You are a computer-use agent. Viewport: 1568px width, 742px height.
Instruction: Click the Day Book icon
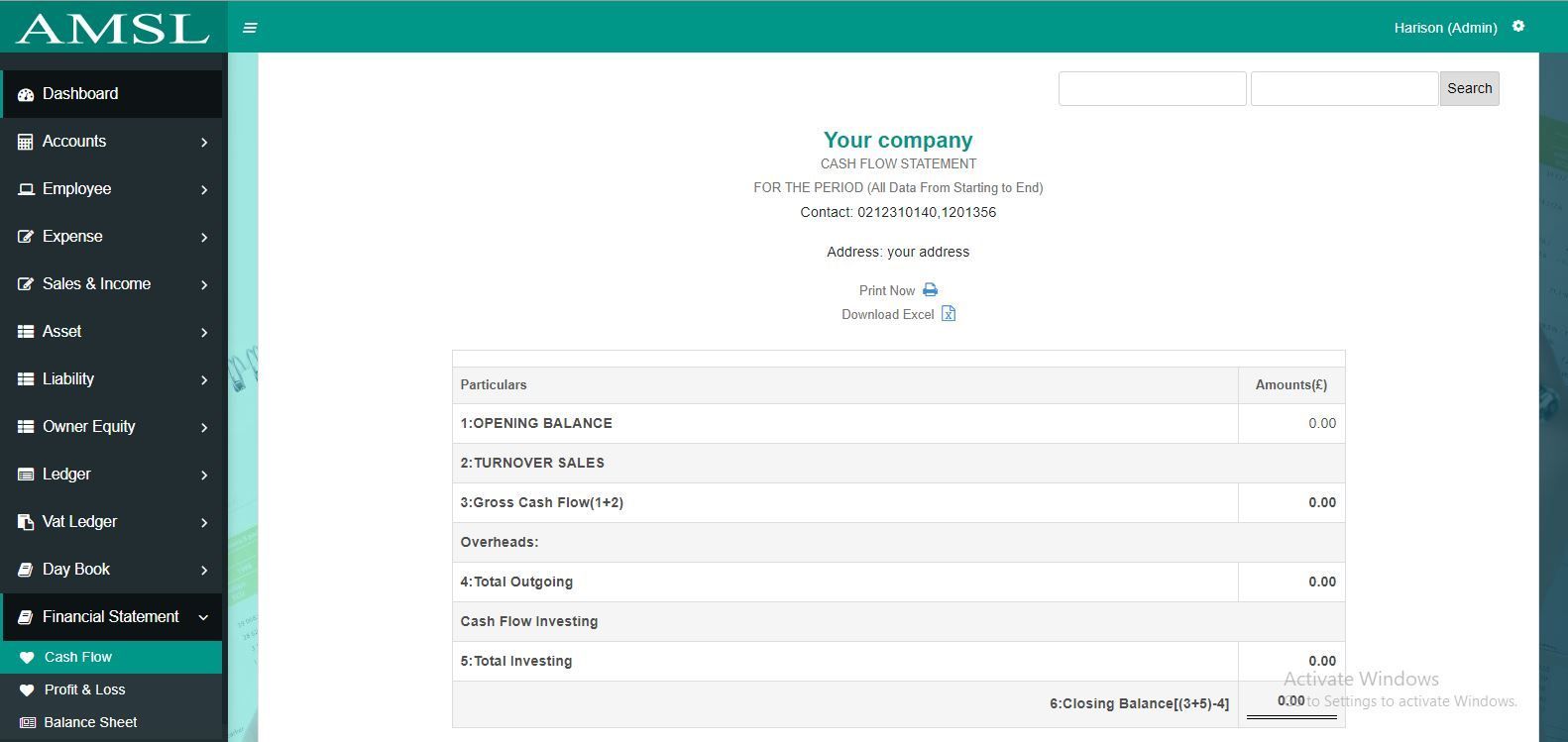tap(26, 570)
